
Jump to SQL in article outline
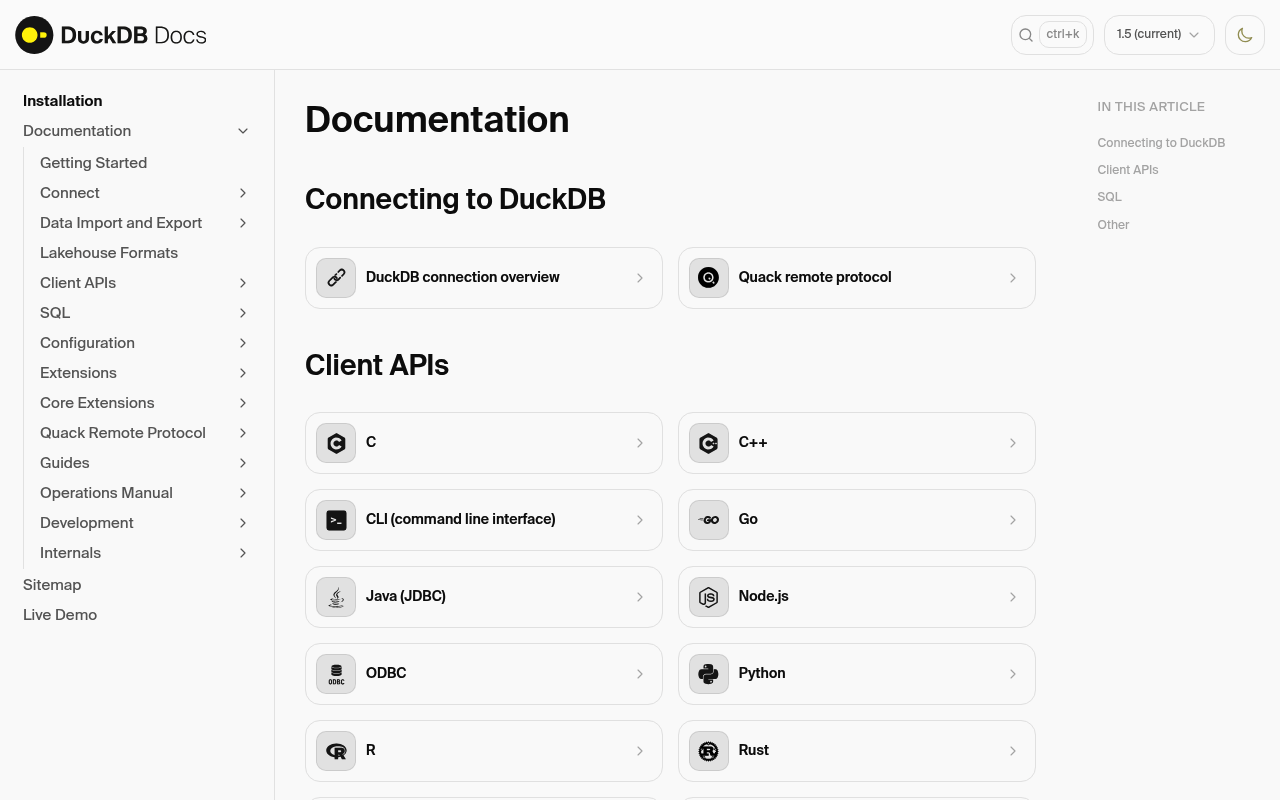coord(1109,197)
